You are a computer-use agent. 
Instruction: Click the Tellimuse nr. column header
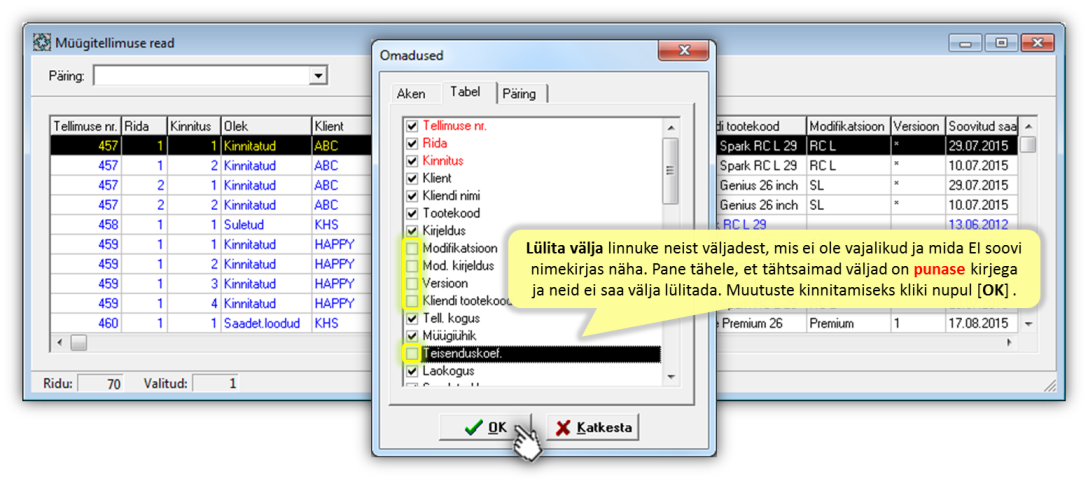85,126
